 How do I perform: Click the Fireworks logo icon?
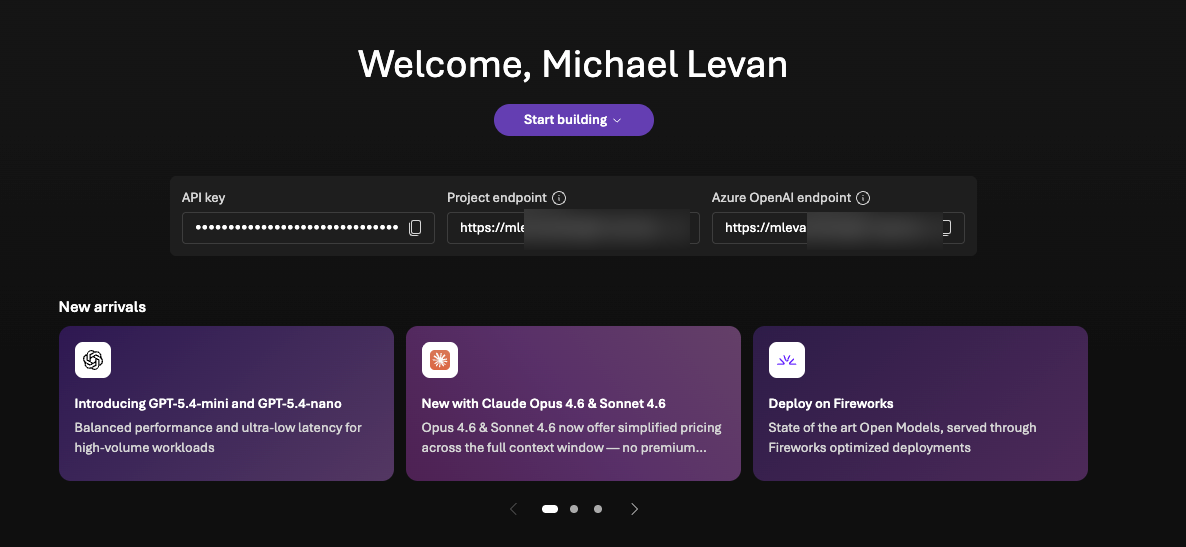787,360
